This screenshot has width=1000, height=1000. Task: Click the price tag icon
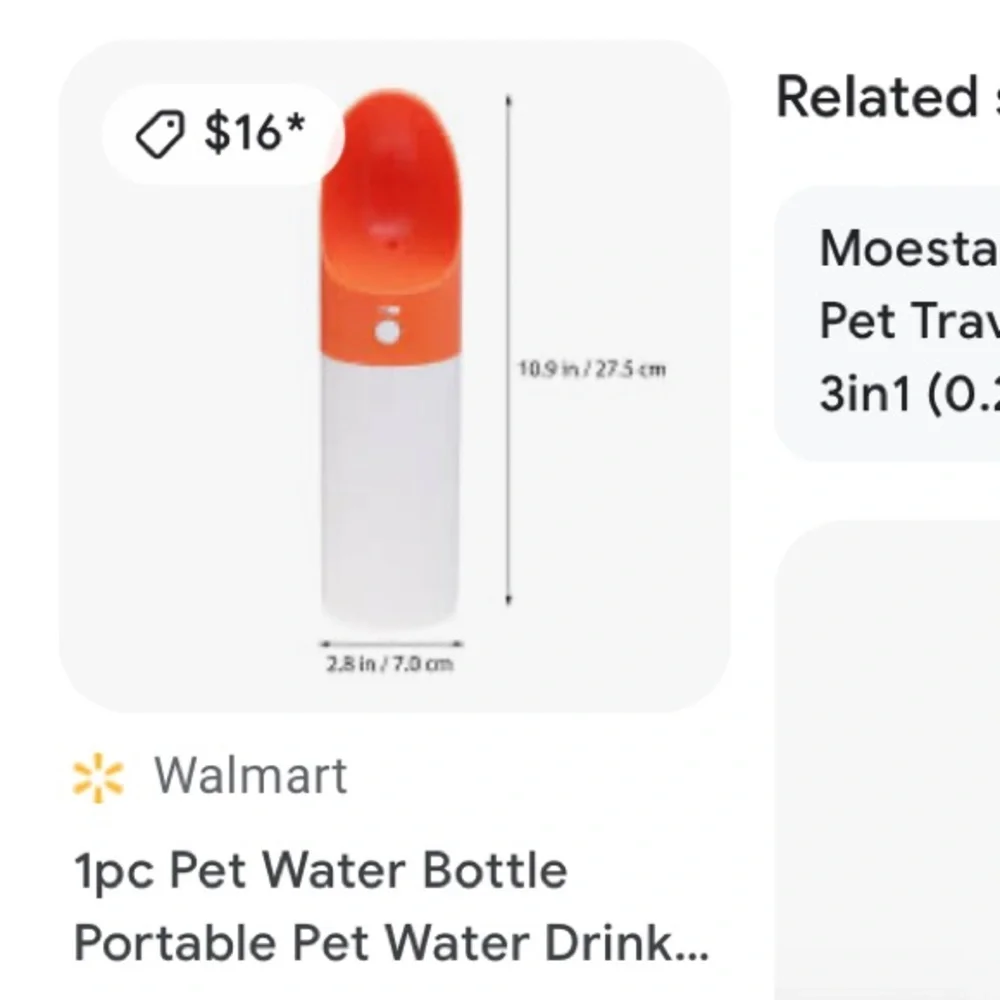(160, 133)
